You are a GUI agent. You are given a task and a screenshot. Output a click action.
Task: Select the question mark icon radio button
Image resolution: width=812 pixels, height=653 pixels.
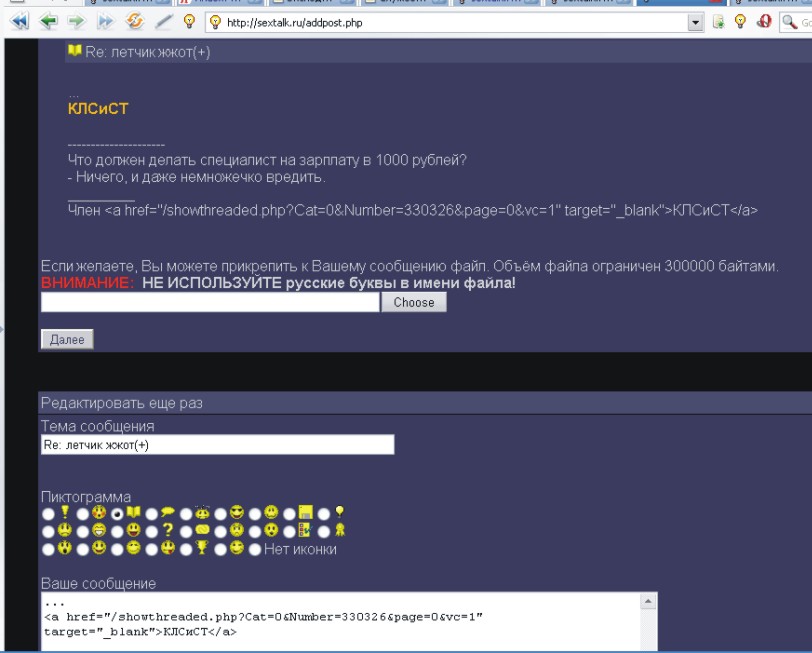click(x=151, y=531)
